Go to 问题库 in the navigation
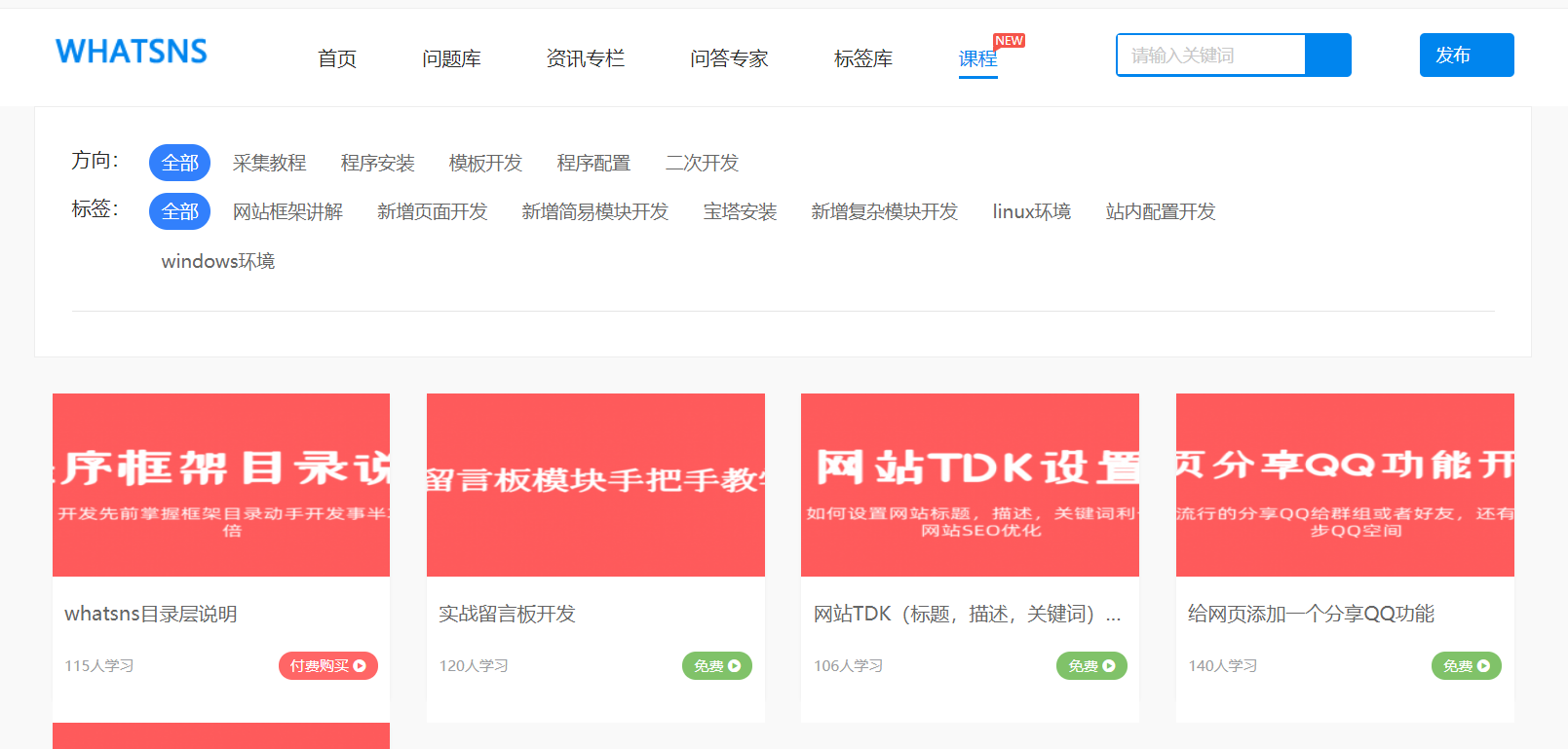This screenshot has height=749, width=1568. click(x=451, y=59)
